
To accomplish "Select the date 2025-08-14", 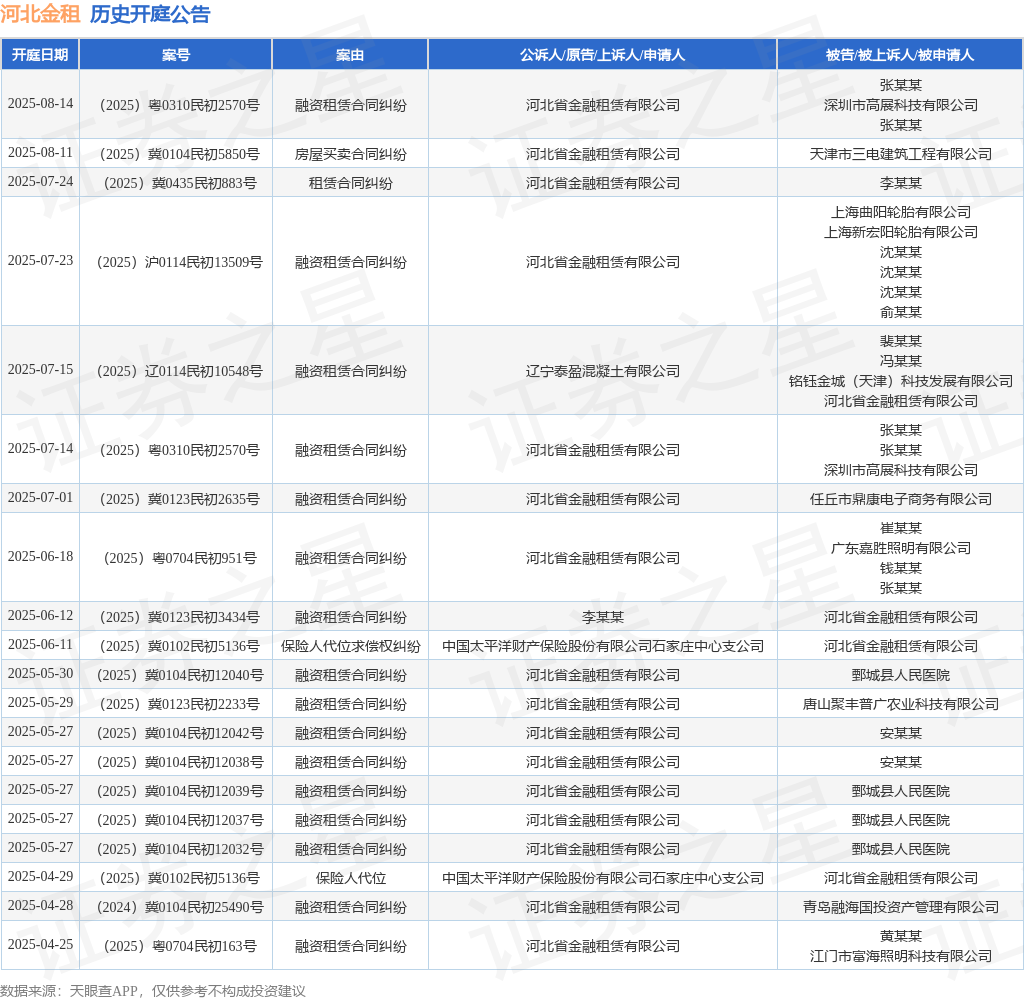I will pyautogui.click(x=40, y=104).
